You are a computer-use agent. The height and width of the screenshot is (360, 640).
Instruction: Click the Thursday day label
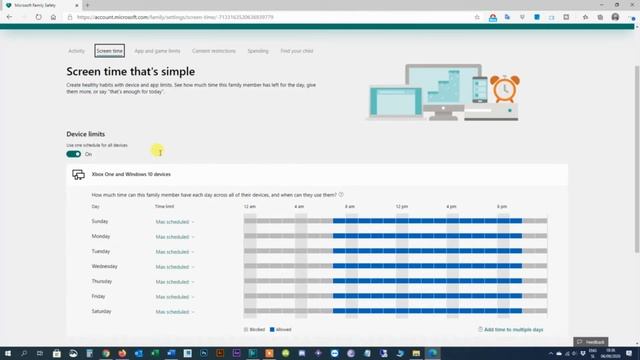102,281
